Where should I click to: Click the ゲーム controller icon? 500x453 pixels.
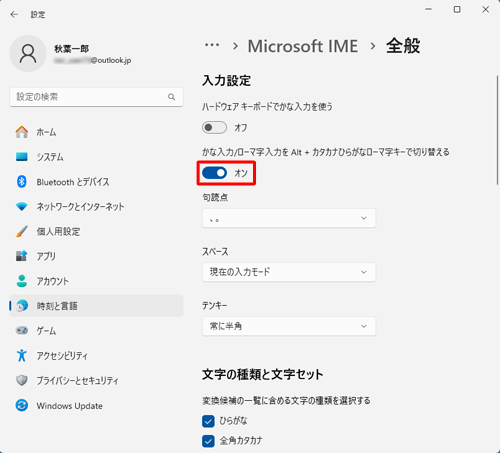[22, 331]
